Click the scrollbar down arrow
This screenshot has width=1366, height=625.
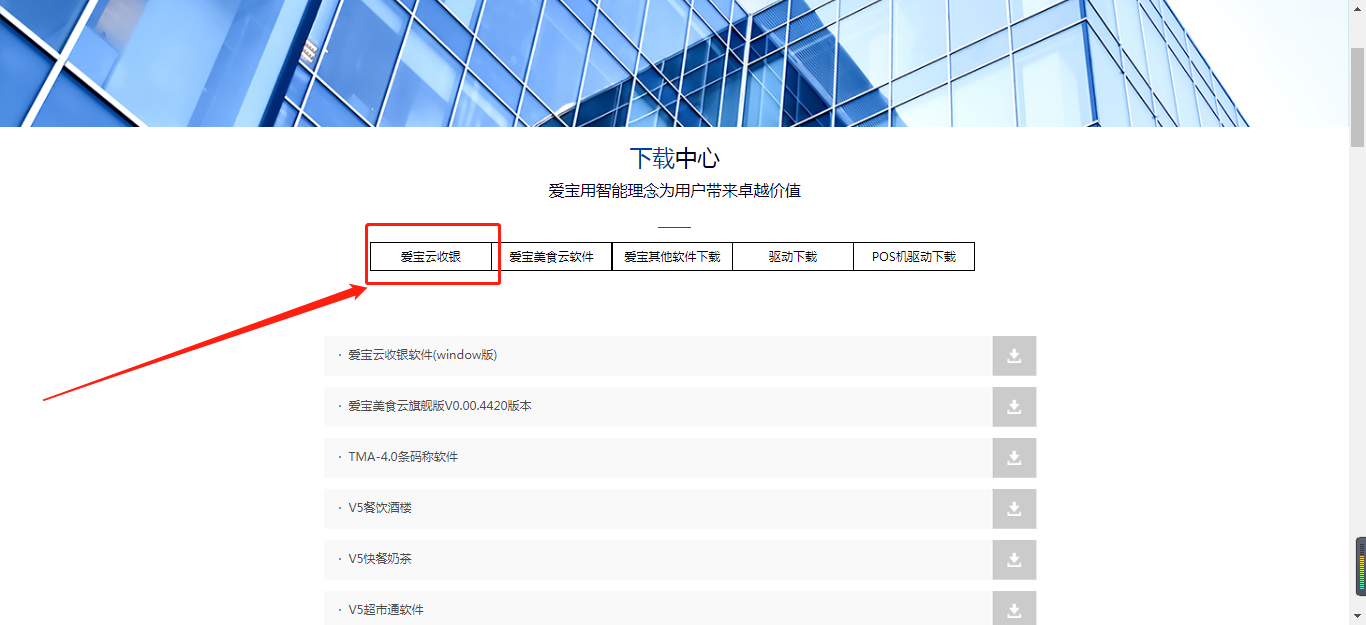coord(1357,616)
